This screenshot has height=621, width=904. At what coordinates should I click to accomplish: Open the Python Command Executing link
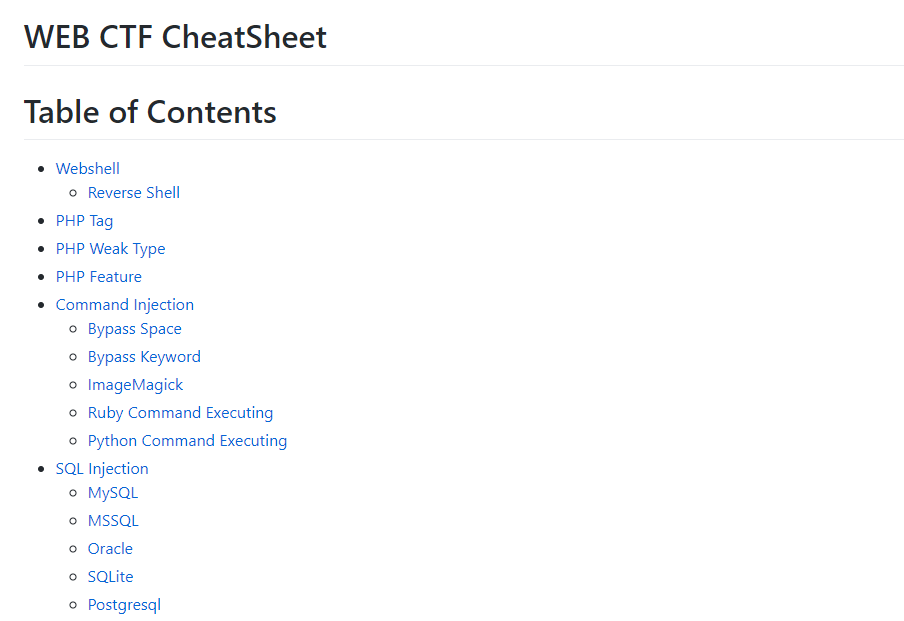point(187,441)
